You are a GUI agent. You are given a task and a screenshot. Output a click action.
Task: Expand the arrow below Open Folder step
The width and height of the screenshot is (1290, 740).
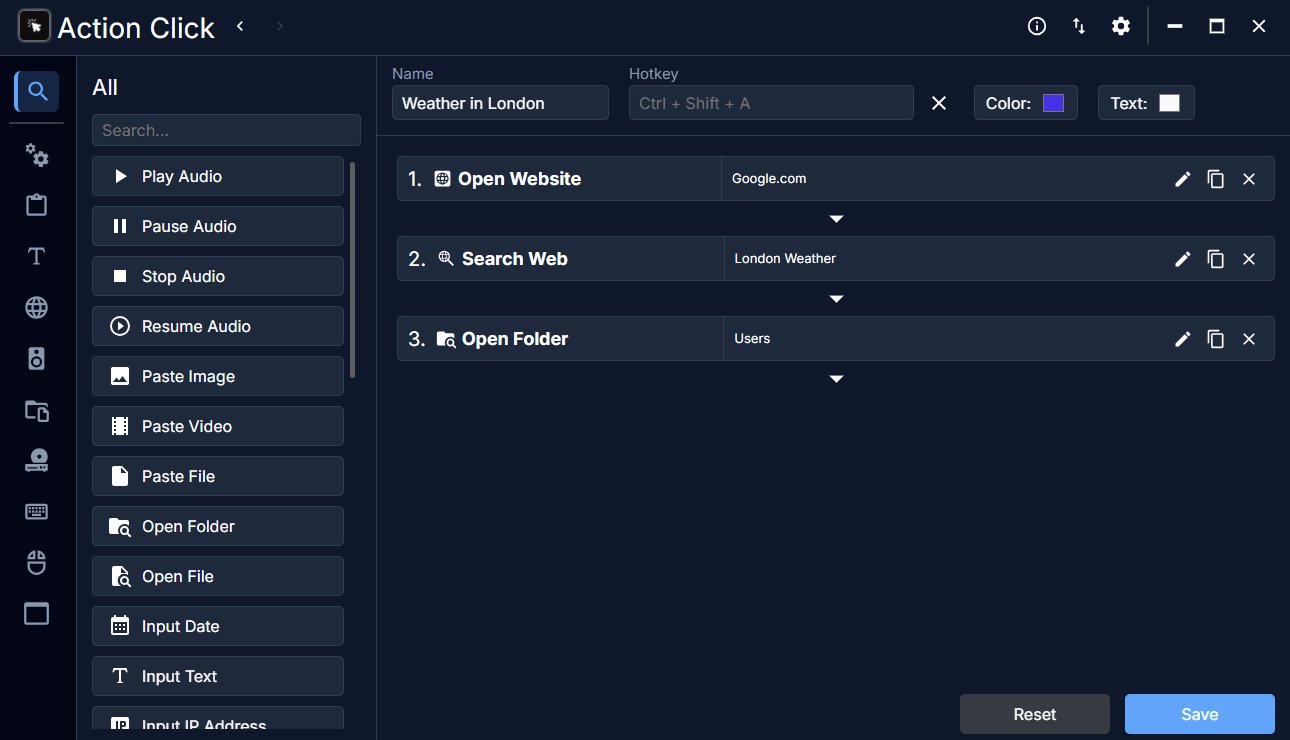point(836,379)
